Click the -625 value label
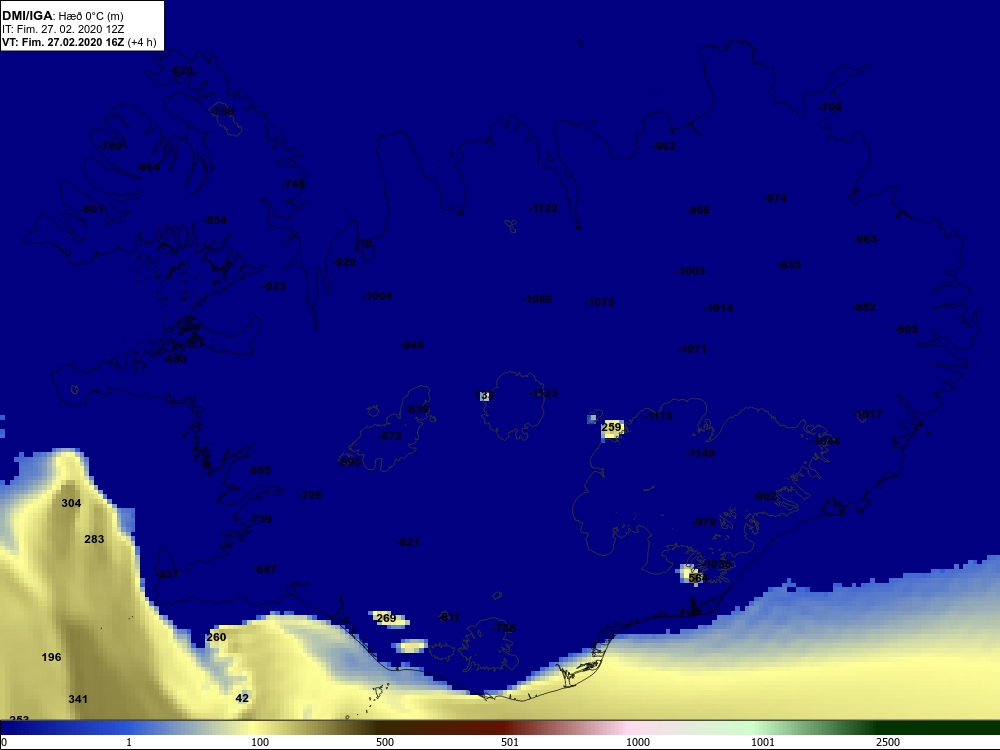 [x=182, y=70]
